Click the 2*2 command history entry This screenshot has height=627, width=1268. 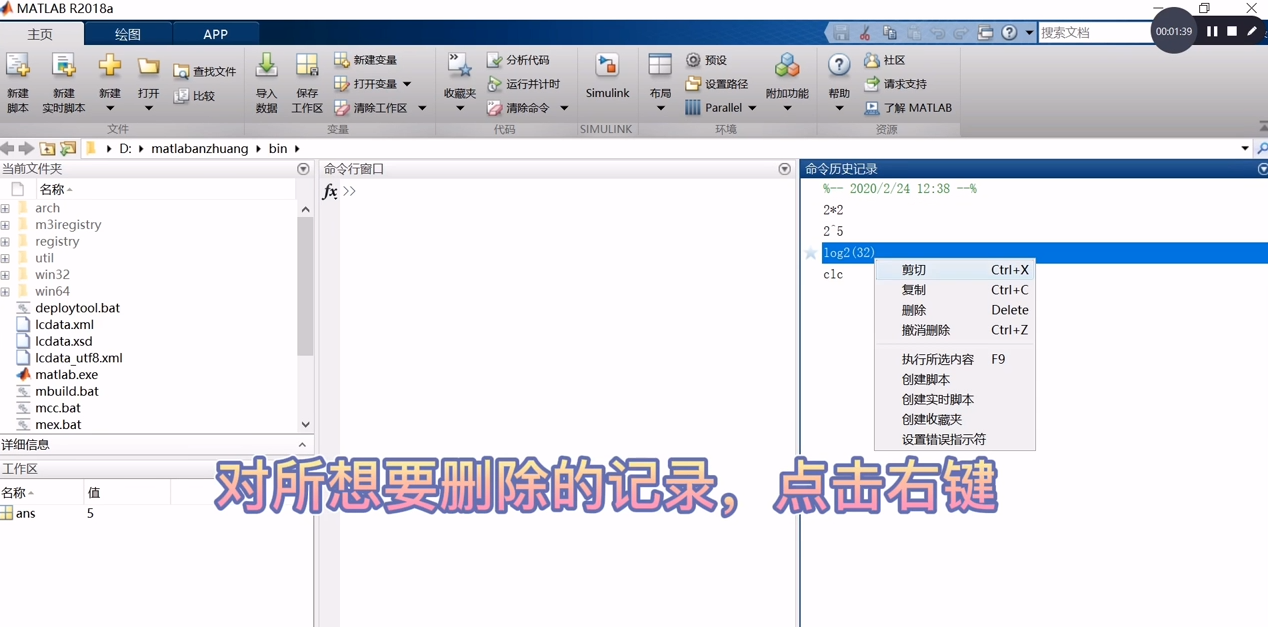click(833, 211)
